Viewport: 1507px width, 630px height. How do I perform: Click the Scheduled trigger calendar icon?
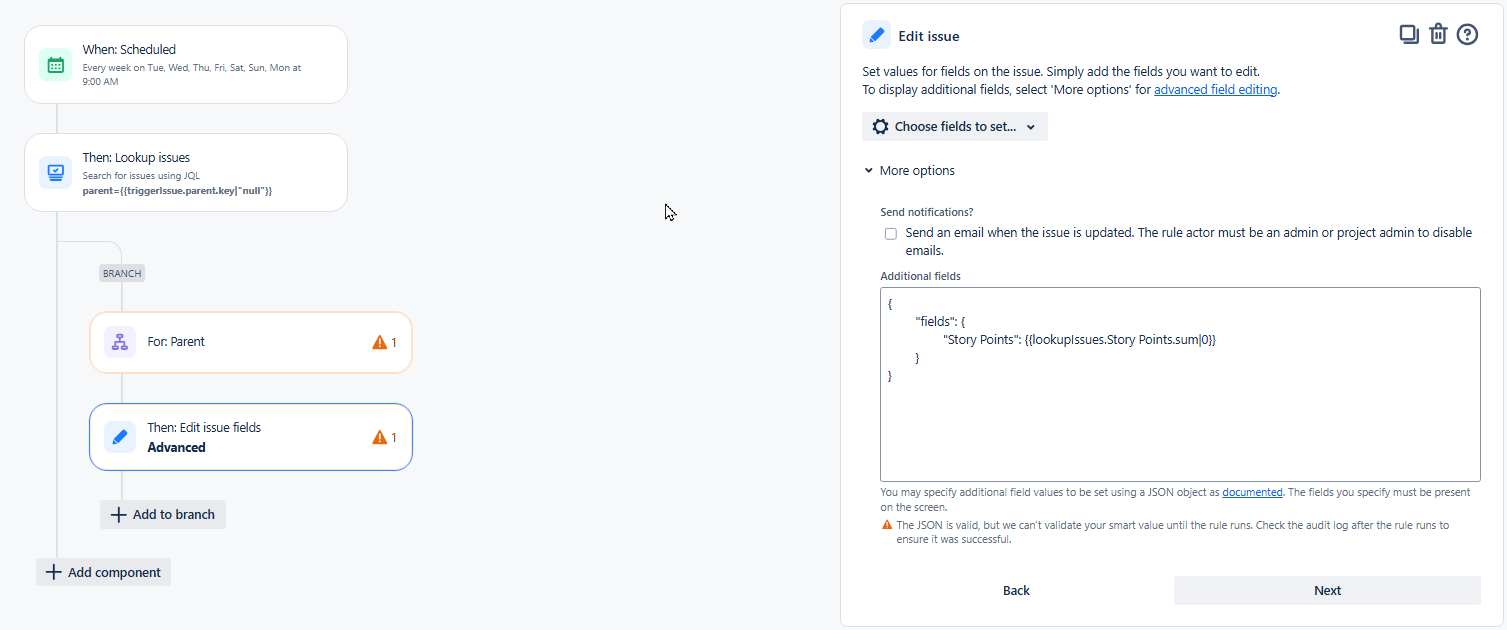pos(55,65)
